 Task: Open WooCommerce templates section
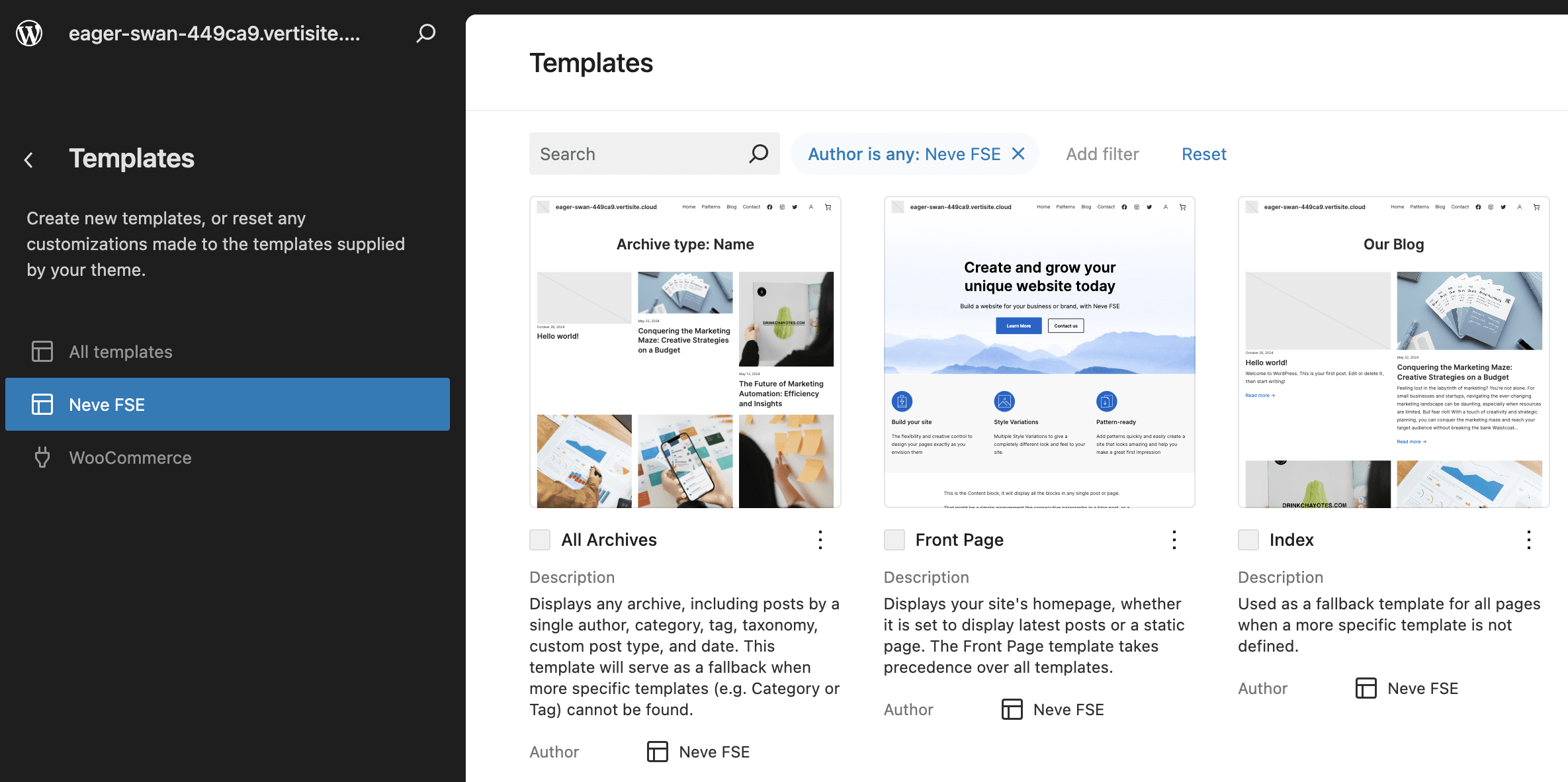click(x=130, y=457)
